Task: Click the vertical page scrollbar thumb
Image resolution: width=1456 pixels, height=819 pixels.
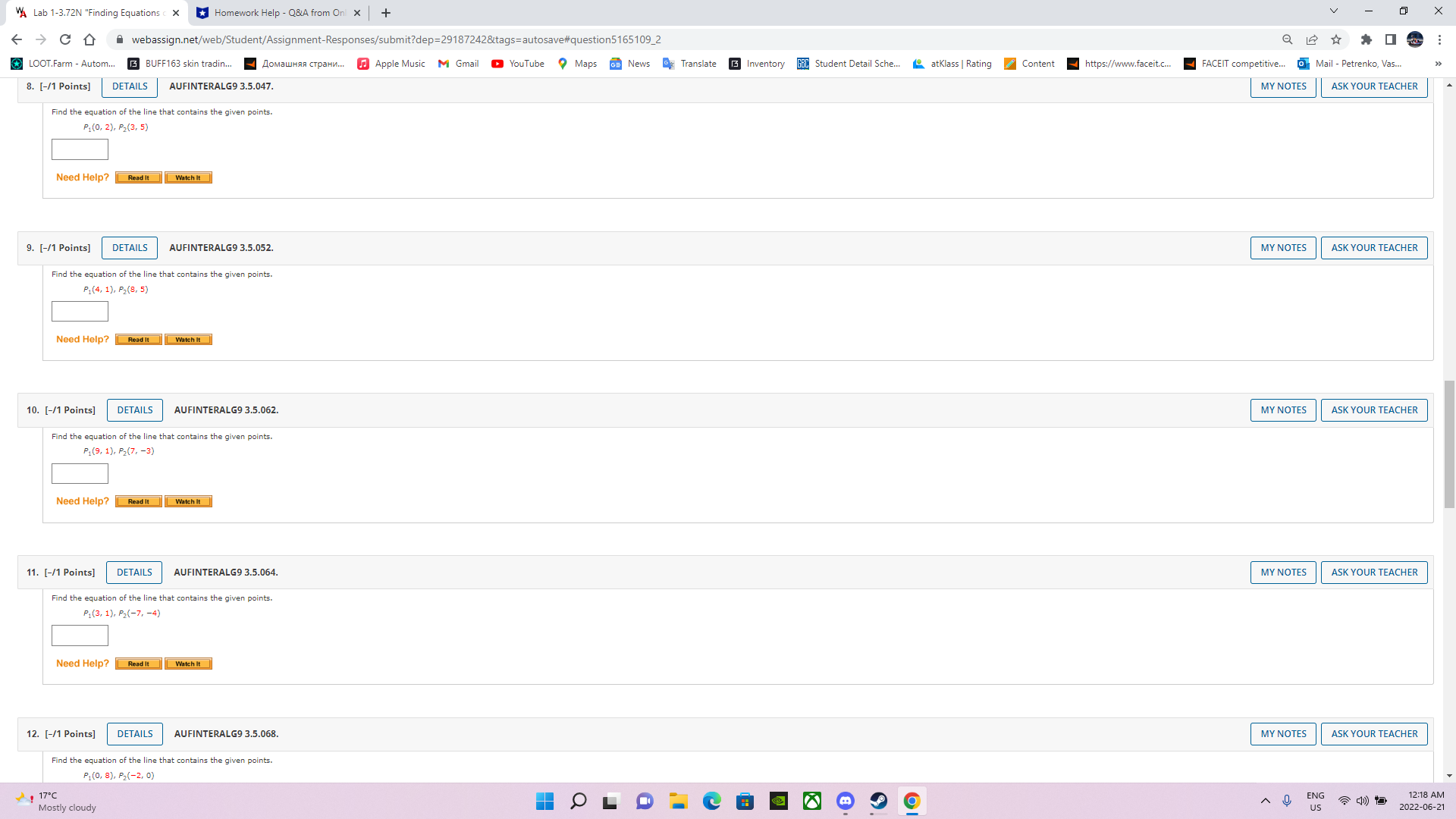Action: pos(1449,444)
